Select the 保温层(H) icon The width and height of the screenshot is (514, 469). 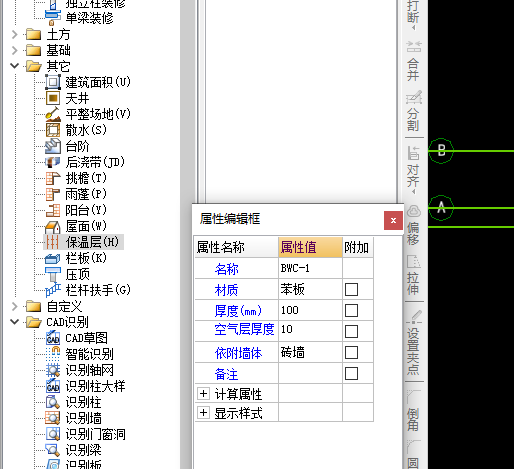pyautogui.click(x=53, y=242)
